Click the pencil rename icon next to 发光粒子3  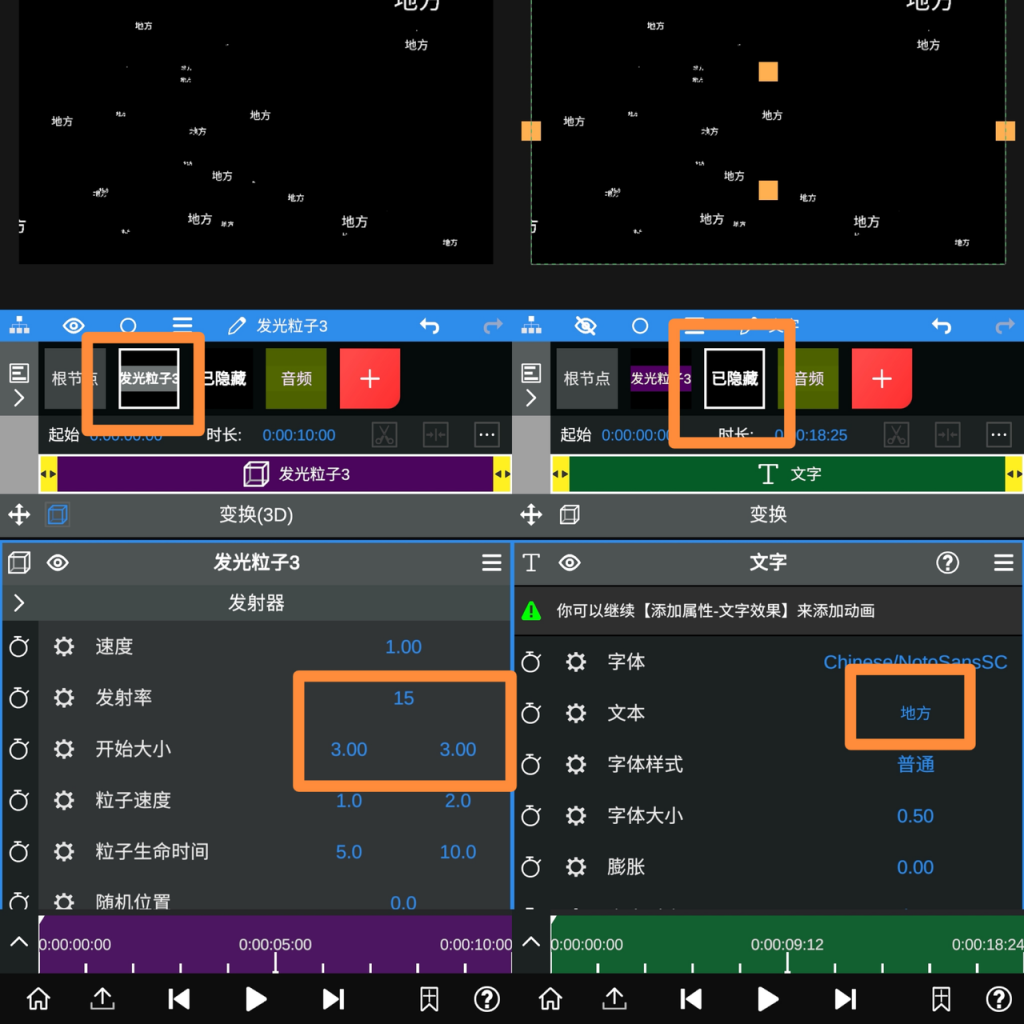click(236, 326)
